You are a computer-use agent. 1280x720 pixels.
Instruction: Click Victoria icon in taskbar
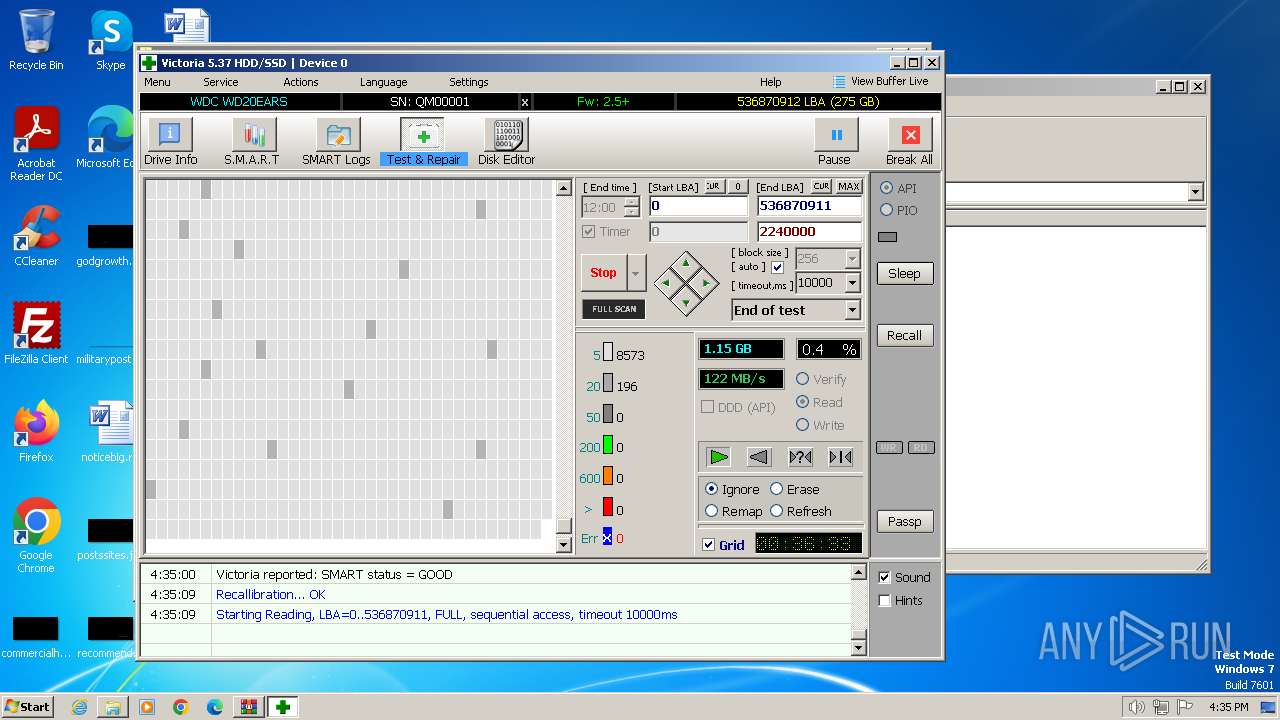coord(283,707)
